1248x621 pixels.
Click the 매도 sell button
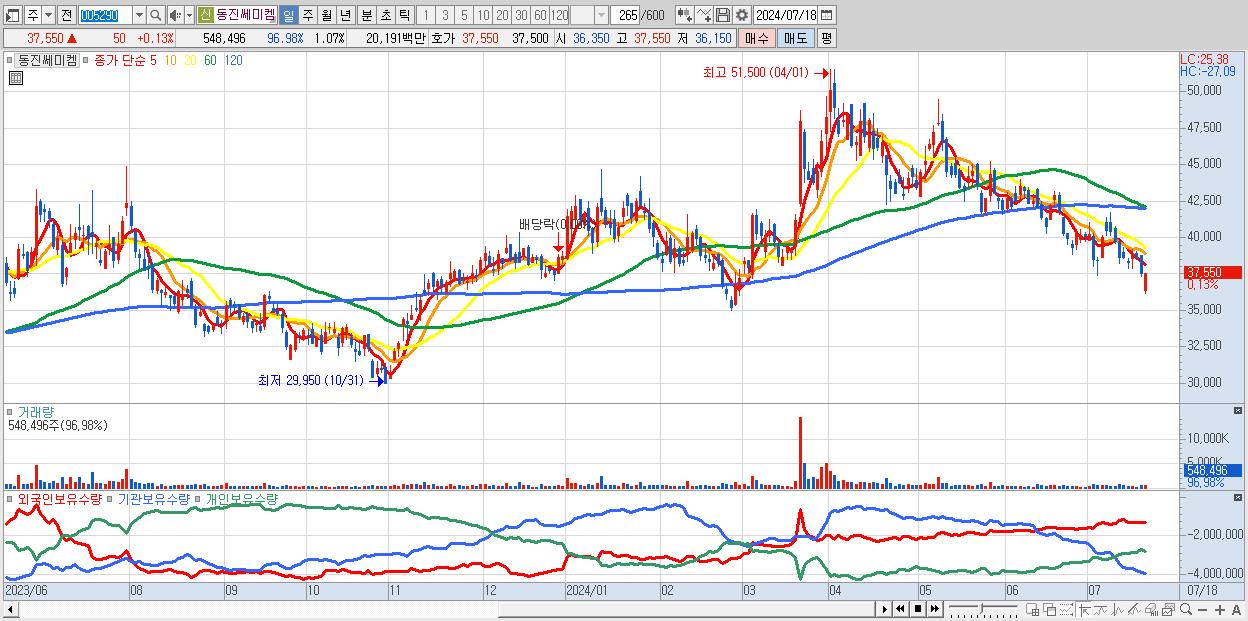pyautogui.click(x=795, y=38)
